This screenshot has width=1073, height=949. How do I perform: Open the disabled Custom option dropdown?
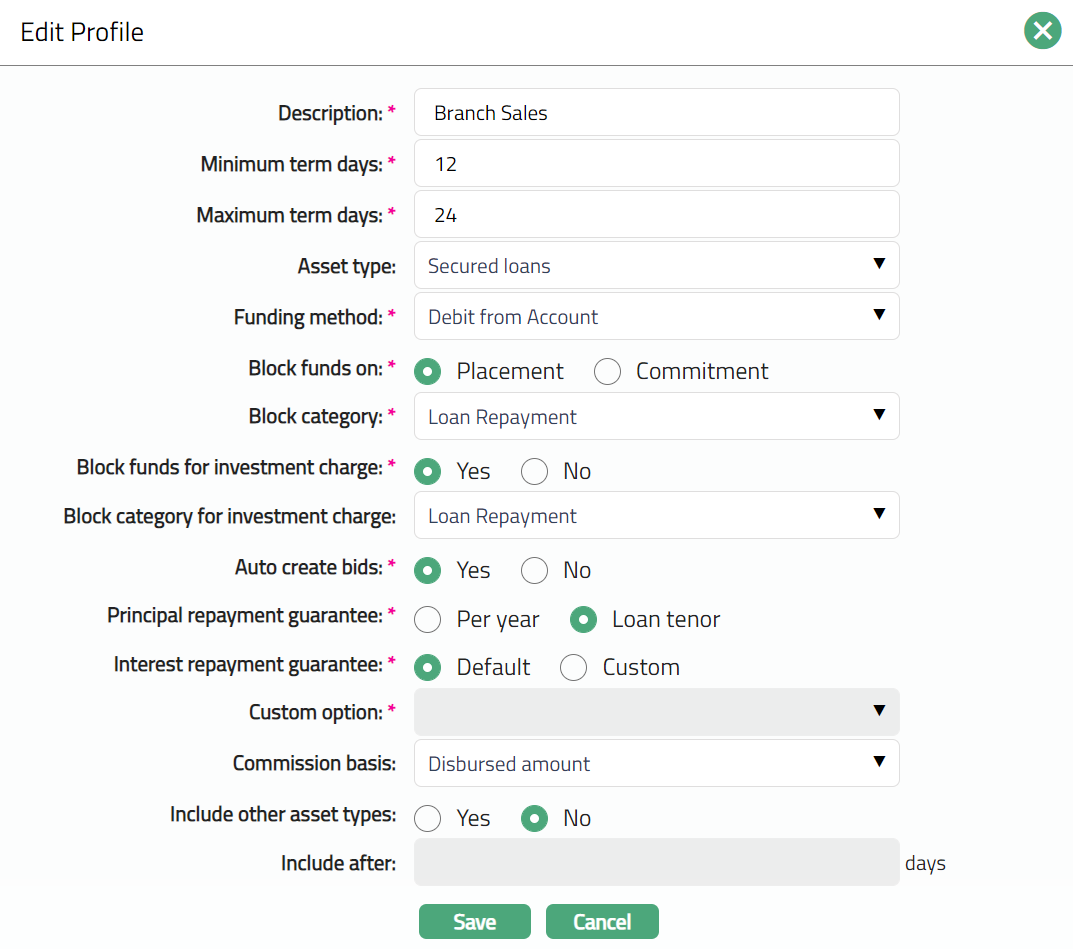(656, 712)
